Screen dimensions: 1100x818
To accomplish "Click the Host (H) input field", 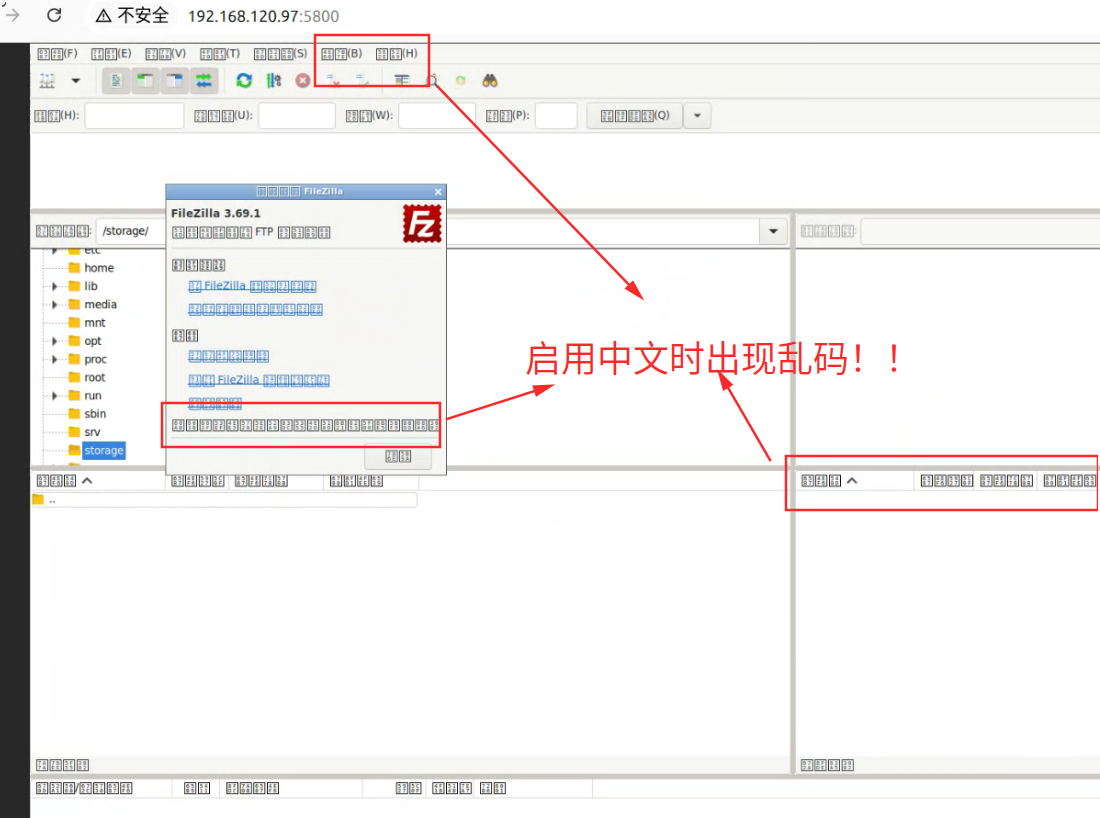I will coord(134,116).
